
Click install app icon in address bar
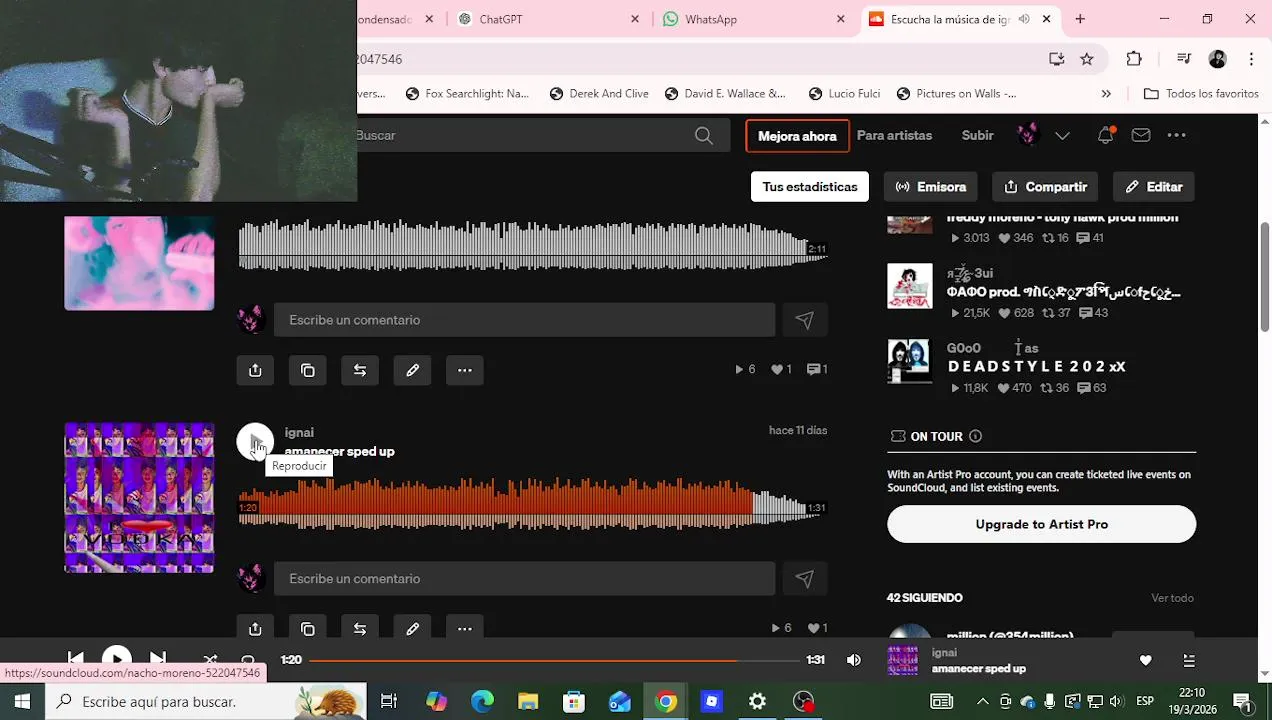point(1057,59)
